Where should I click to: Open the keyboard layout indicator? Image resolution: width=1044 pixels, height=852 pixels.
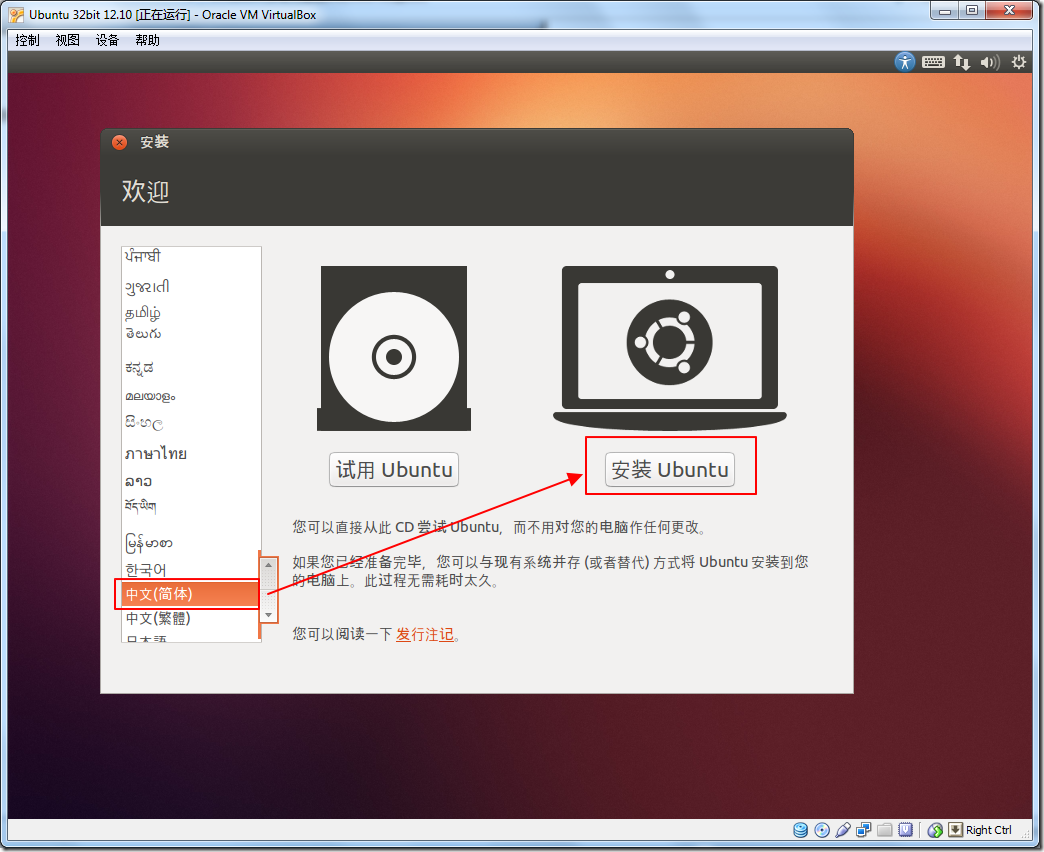[933, 62]
